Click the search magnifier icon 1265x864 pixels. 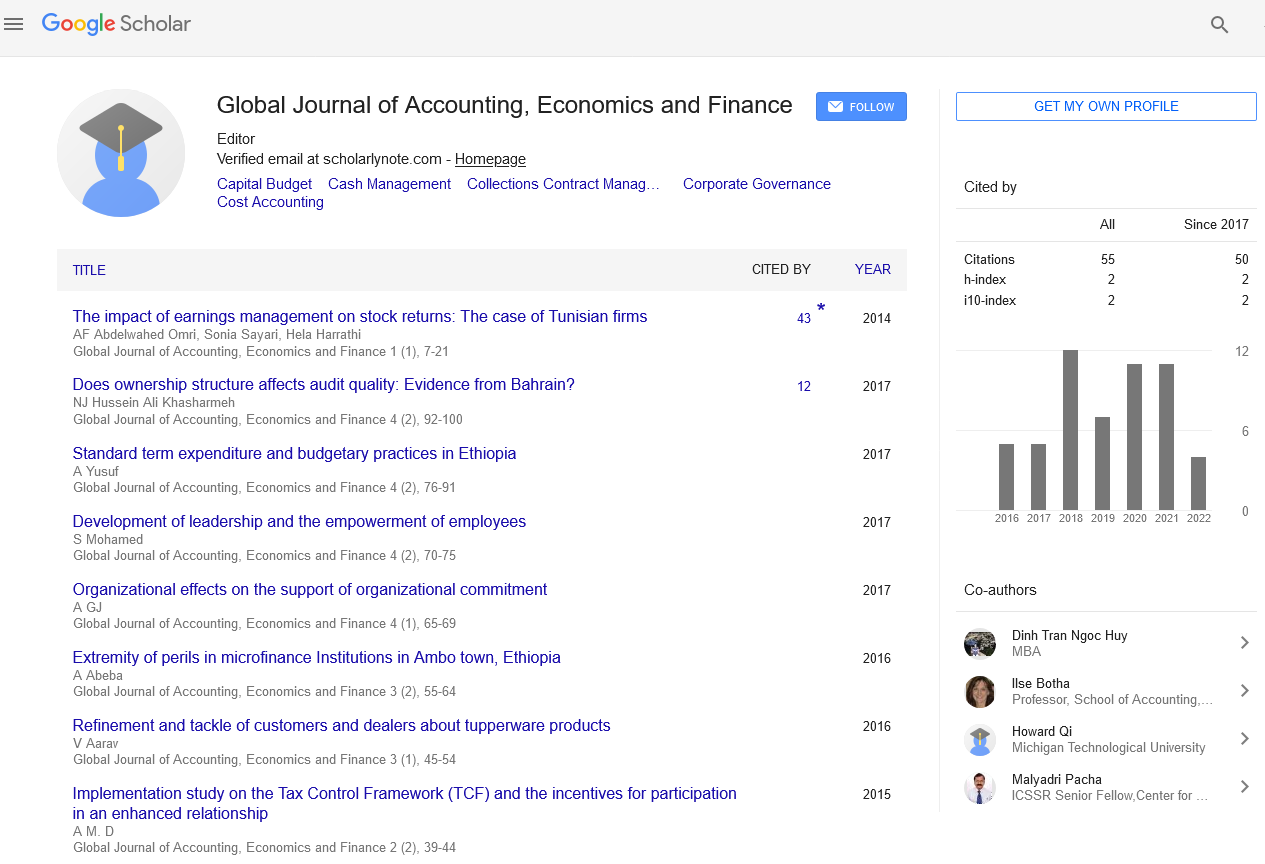click(x=1219, y=25)
